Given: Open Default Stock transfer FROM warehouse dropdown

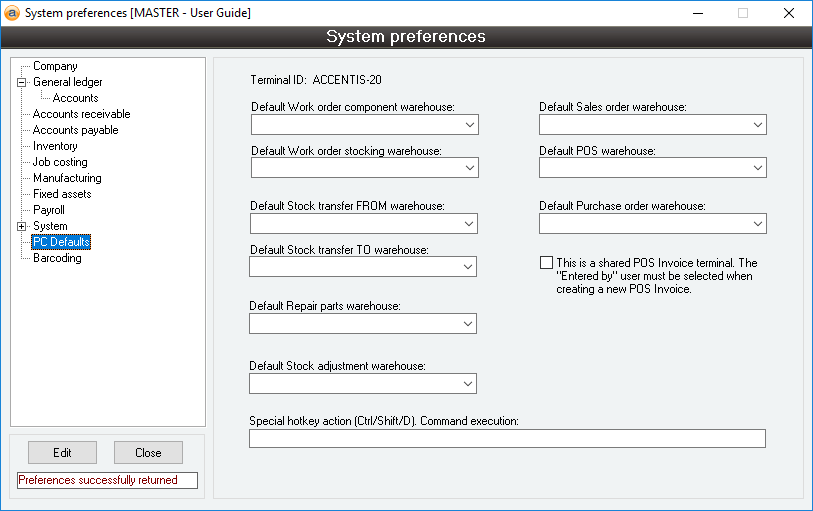Looking at the screenshot, I should click(x=468, y=224).
